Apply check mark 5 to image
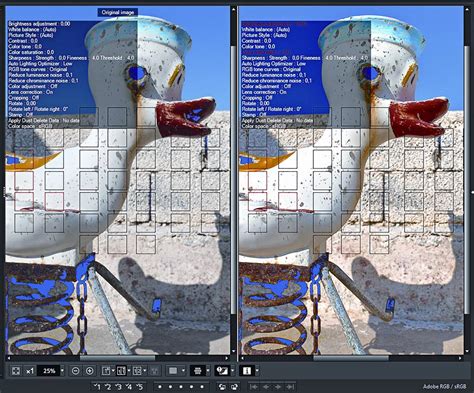Image resolution: width=474 pixels, height=393 pixels. 139,387
